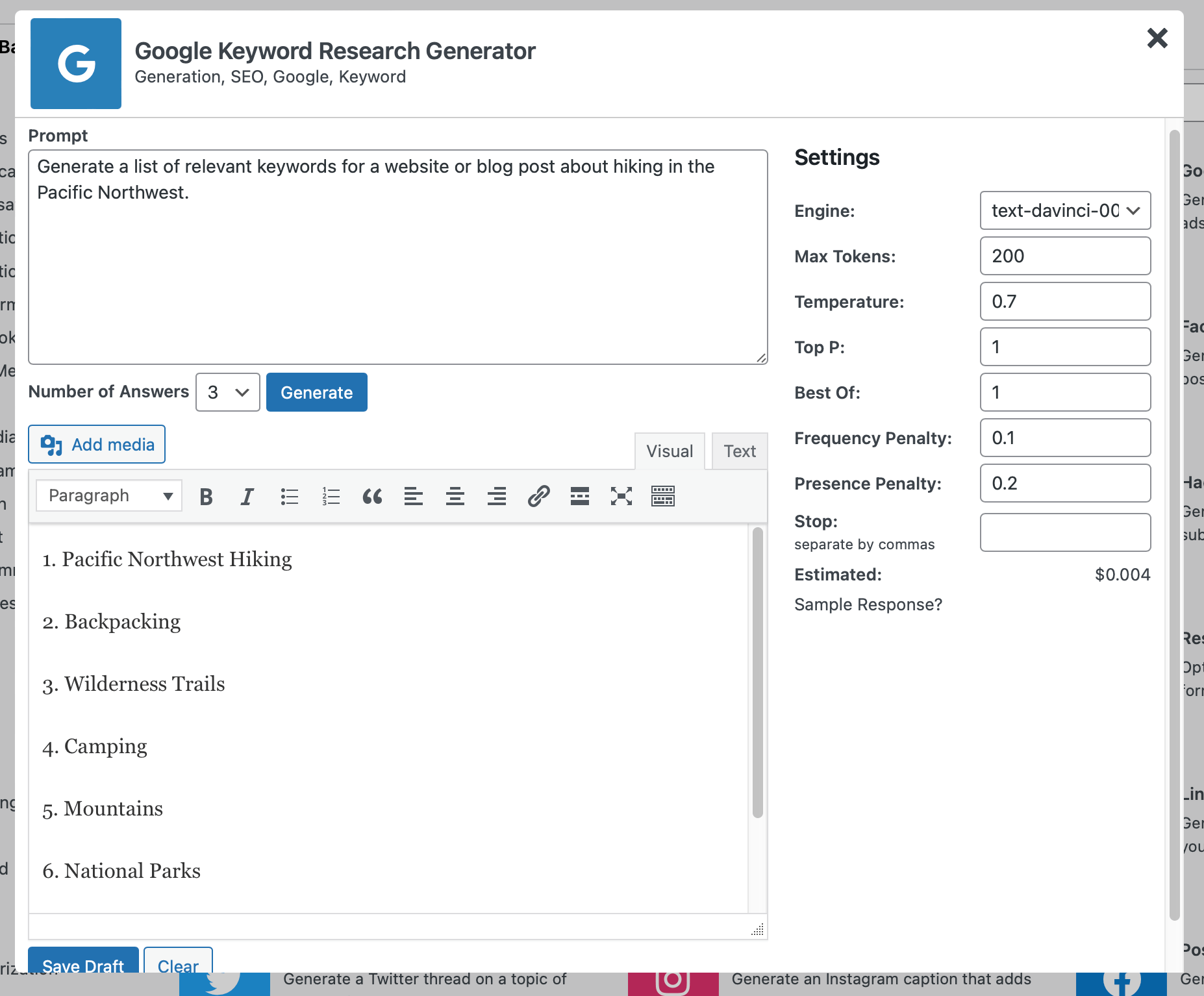Click the Save Draft button
This screenshot has width=1204, height=996.
point(83,960)
